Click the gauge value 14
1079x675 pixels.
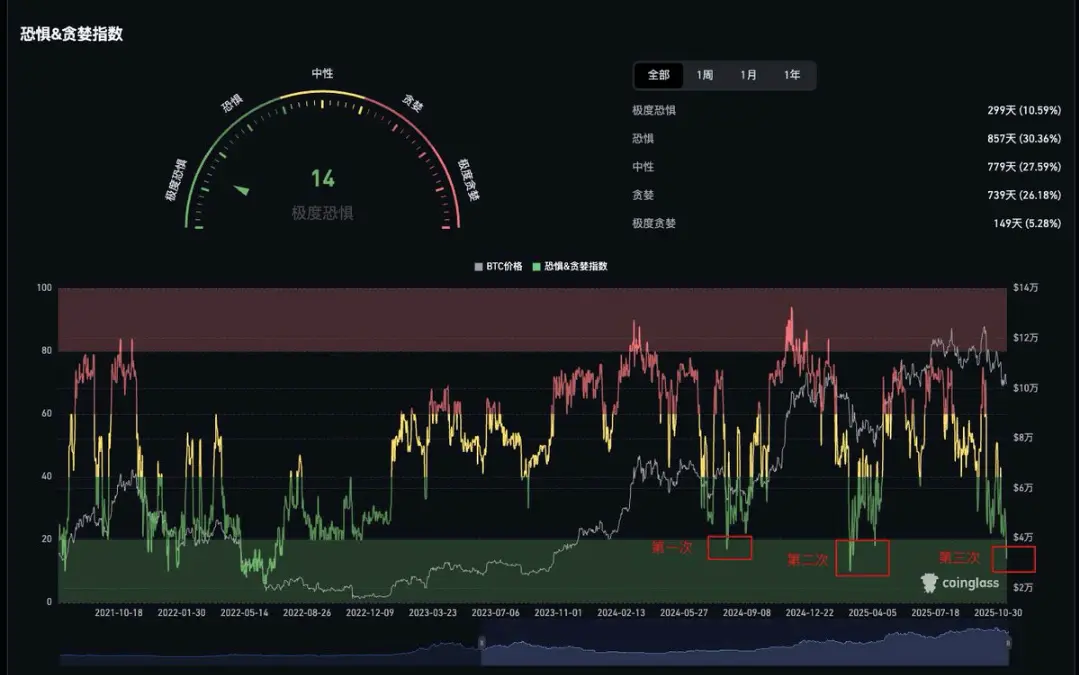pos(323,179)
